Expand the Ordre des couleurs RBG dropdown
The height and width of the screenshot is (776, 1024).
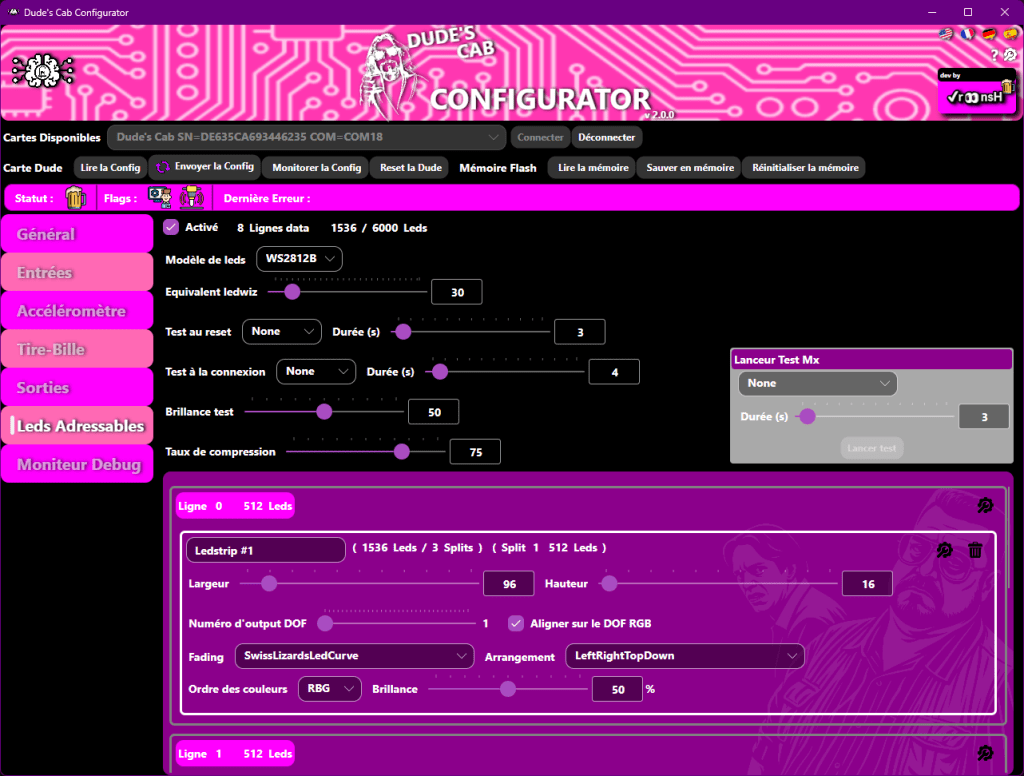[329, 689]
